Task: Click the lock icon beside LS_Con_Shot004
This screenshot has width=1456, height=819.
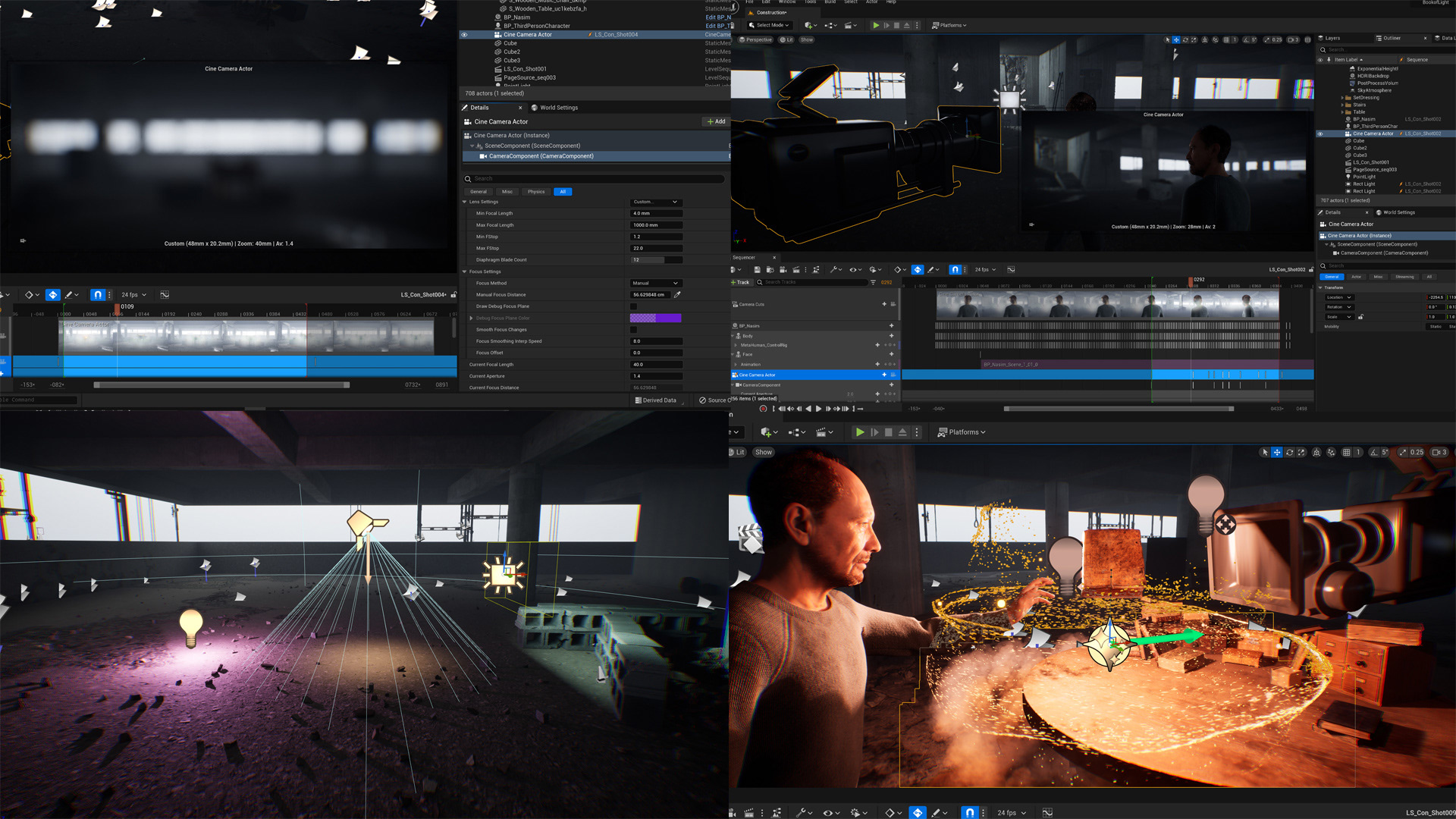Action: pyautogui.click(x=453, y=295)
